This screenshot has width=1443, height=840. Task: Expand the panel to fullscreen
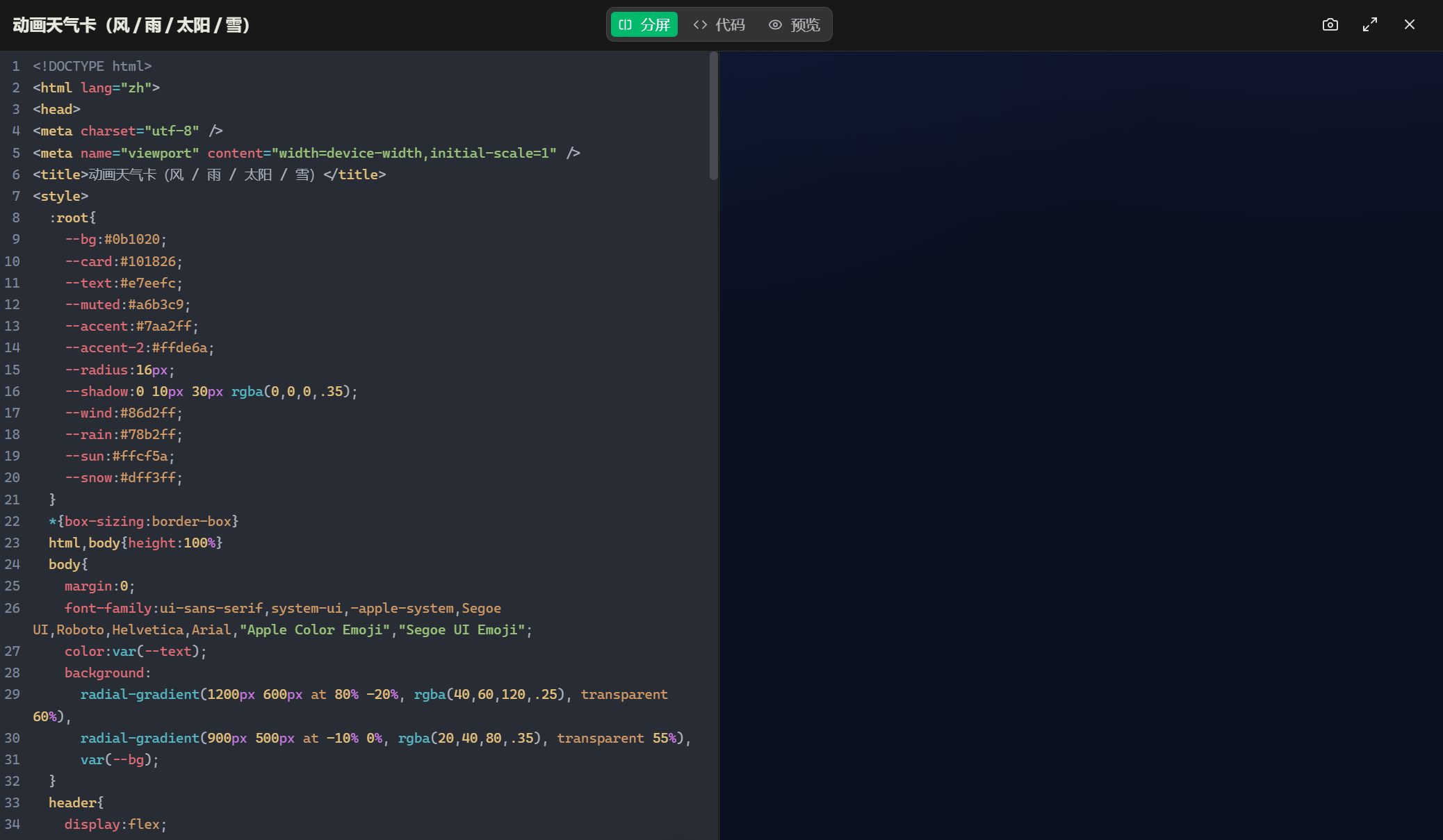tap(1369, 25)
